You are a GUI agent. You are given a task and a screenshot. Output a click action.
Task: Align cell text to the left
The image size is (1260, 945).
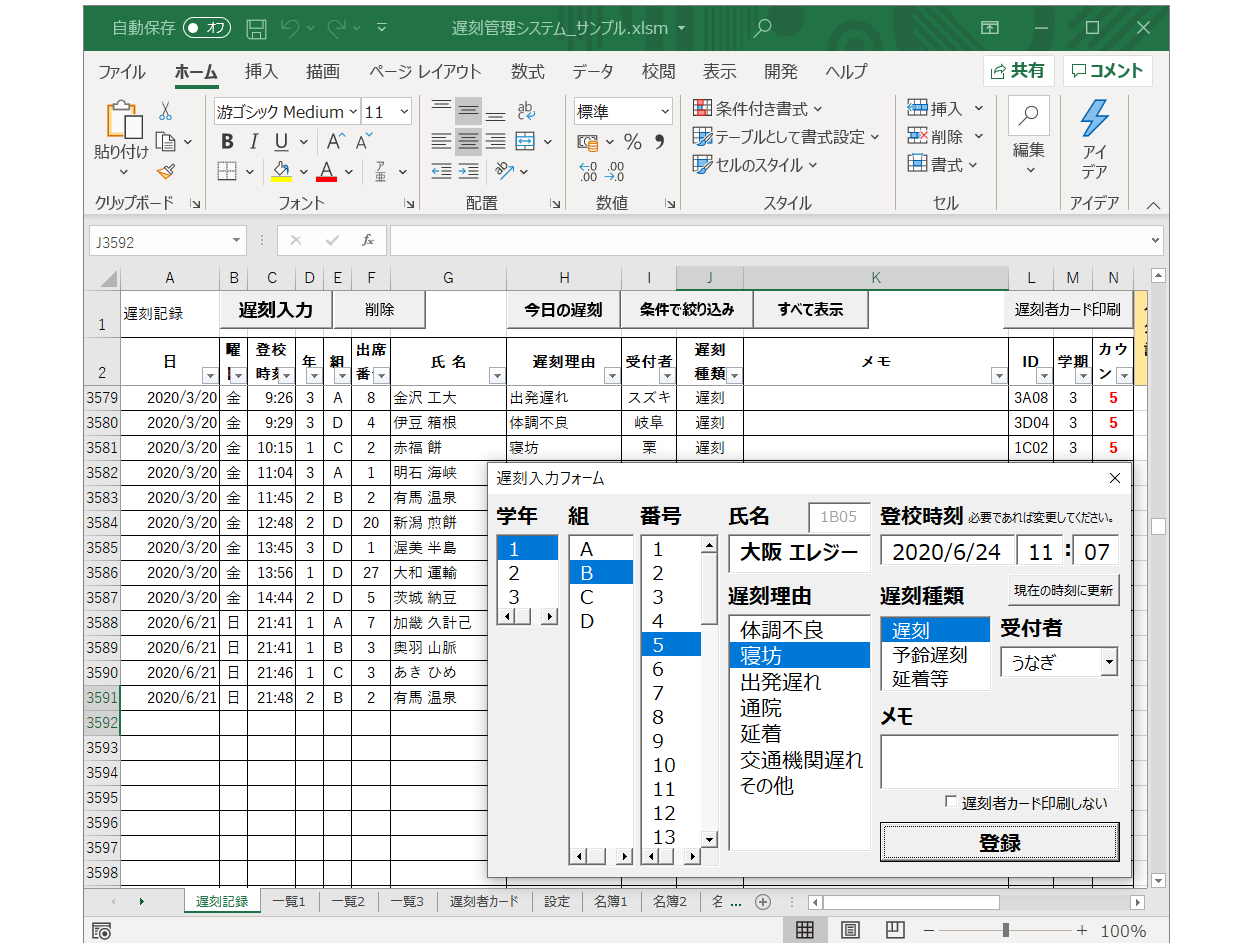point(441,141)
